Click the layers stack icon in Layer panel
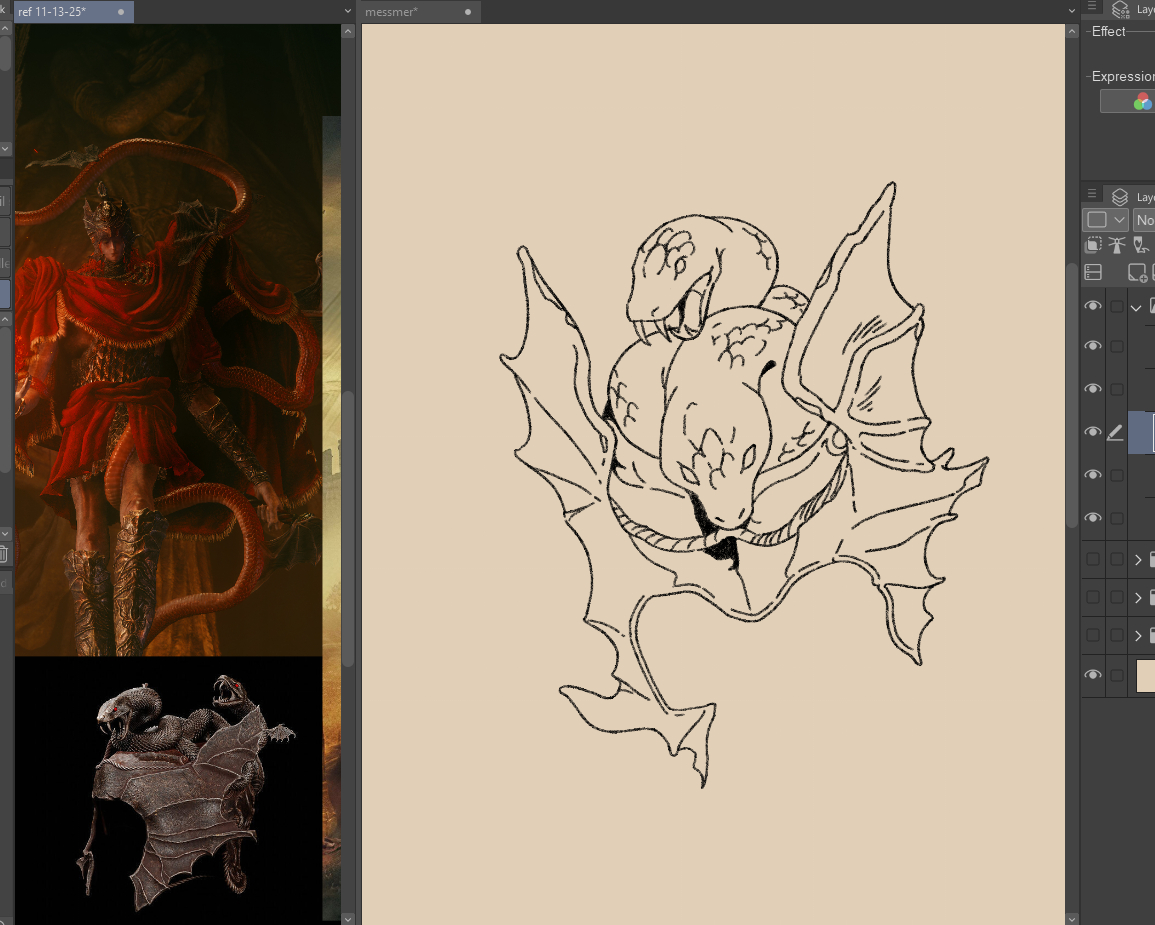The image size is (1155, 925). [x=1120, y=197]
